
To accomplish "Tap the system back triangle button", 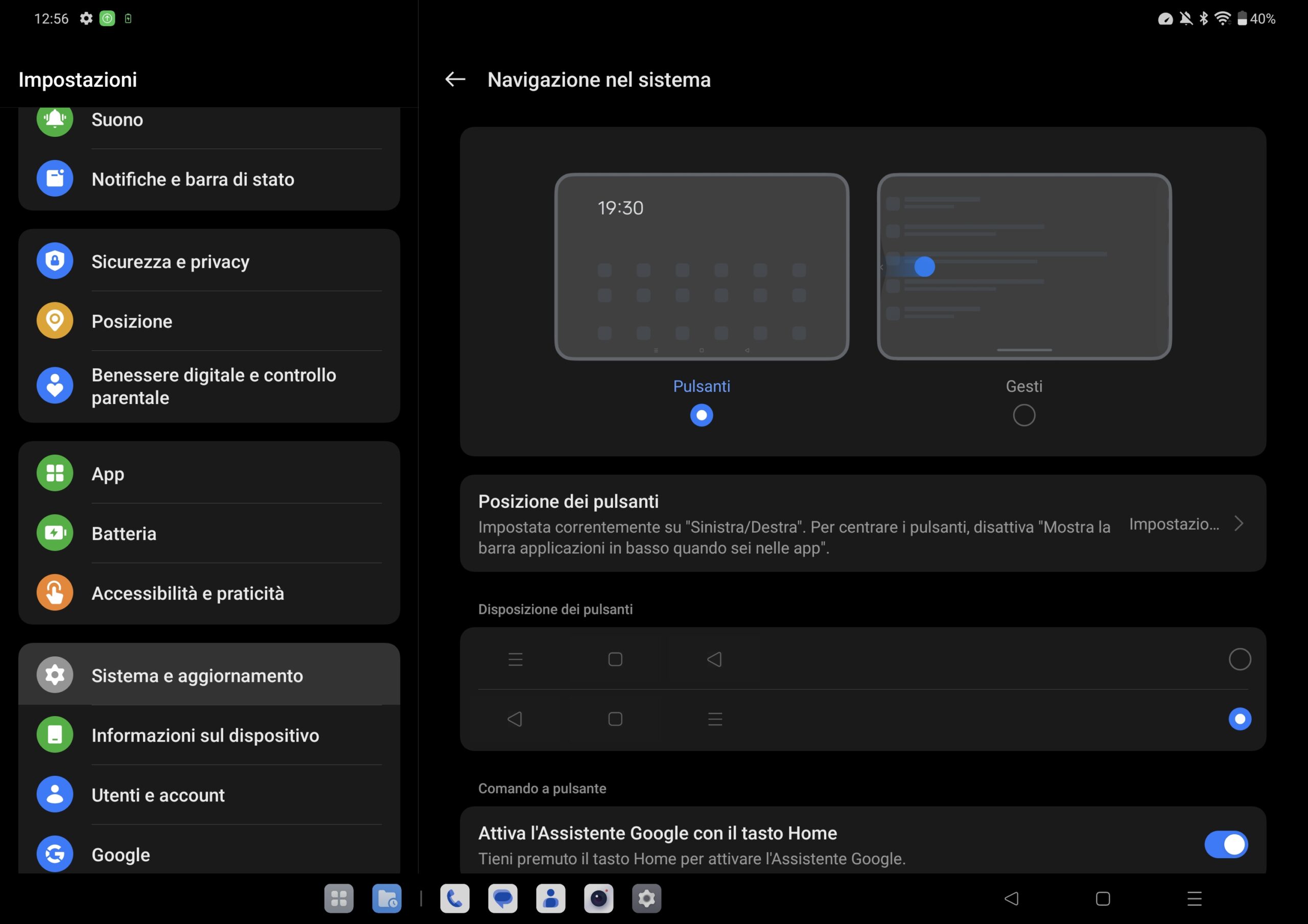I will point(1011,898).
